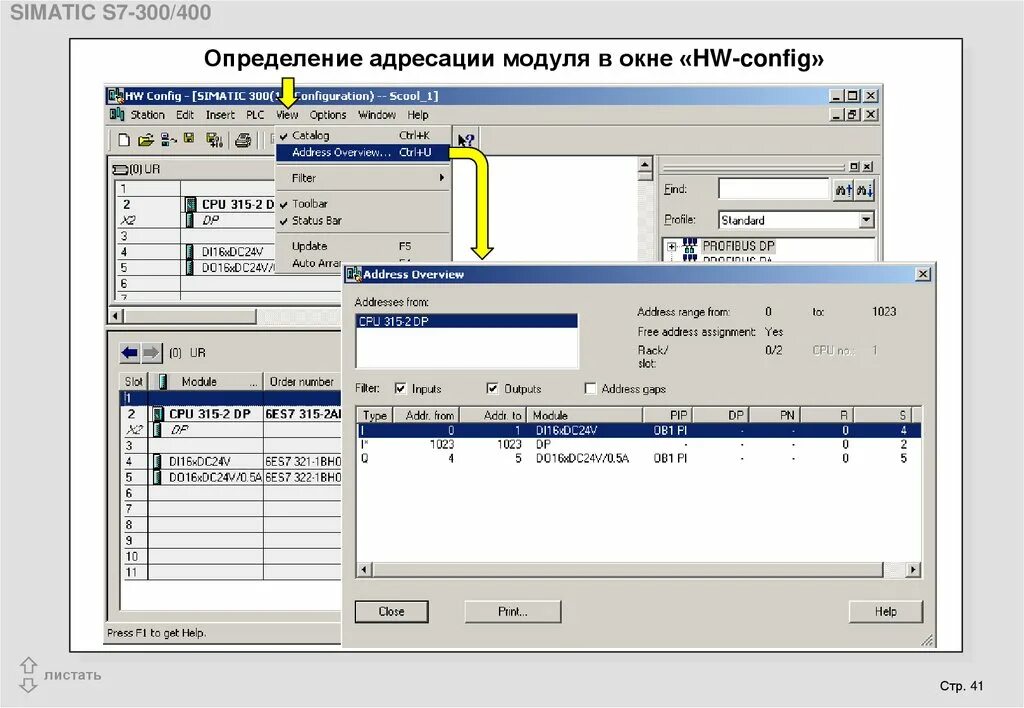This screenshot has height=708, width=1024.
Task: Select the Update menu entry
Action: coord(362,246)
